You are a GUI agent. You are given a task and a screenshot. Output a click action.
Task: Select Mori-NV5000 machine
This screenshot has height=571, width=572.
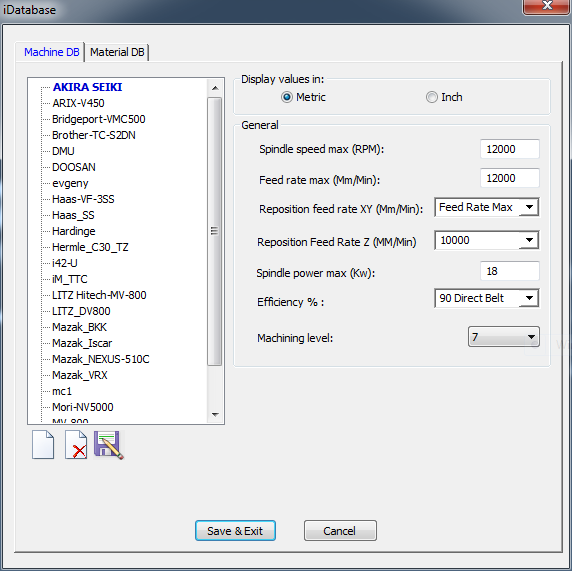[x=83, y=407]
